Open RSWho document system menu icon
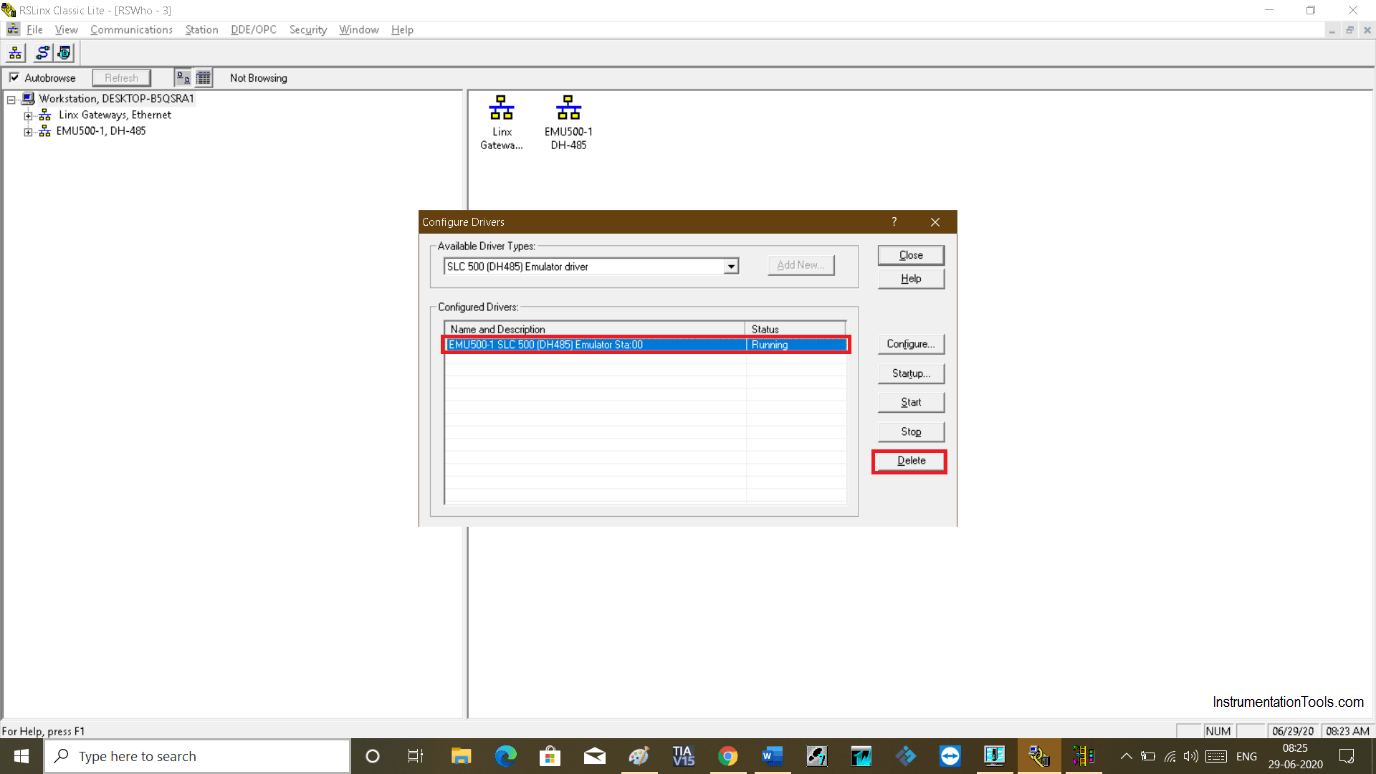 [13, 30]
